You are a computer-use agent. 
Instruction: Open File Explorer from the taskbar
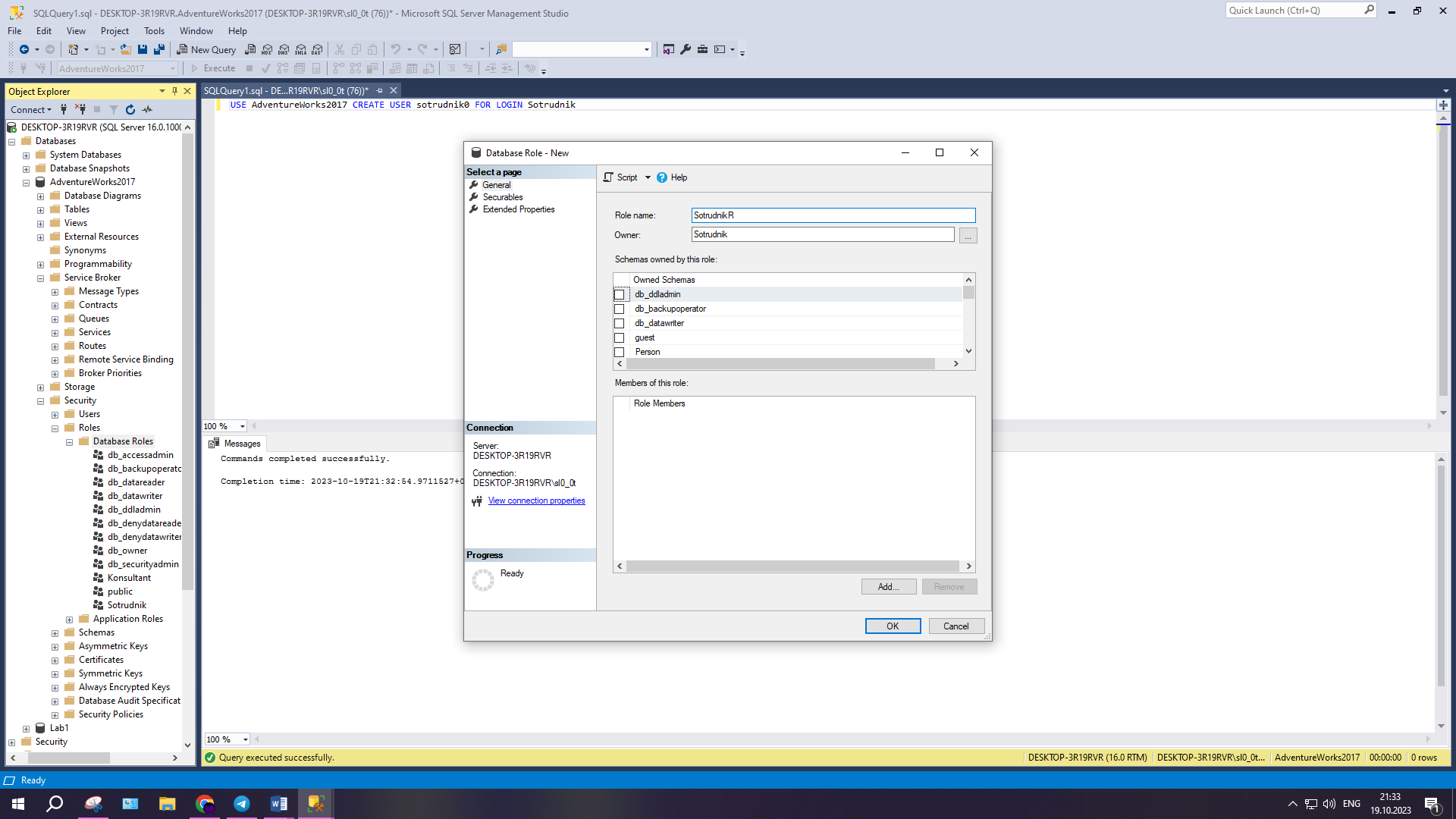(168, 804)
